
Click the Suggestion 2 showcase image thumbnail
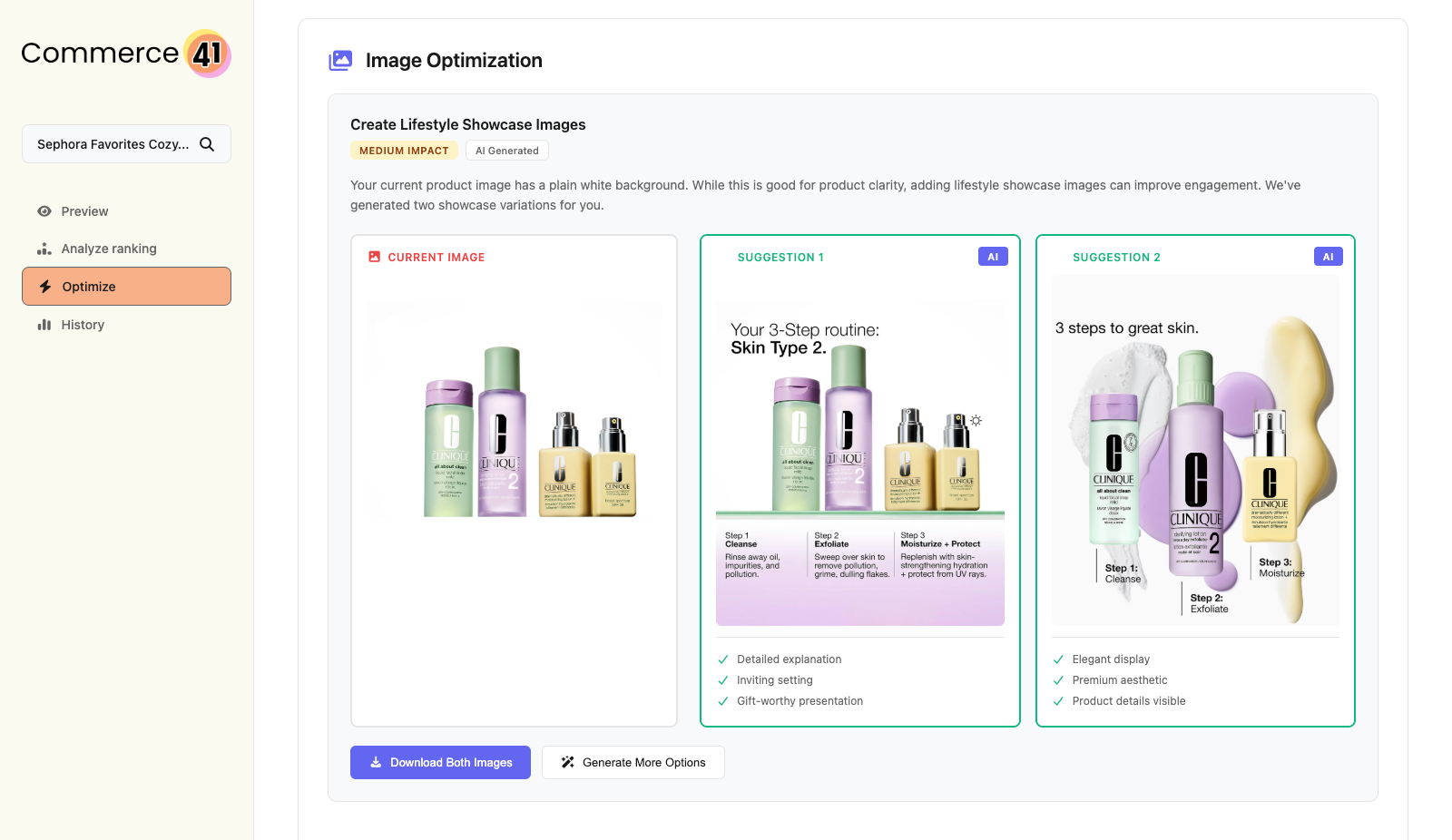pyautogui.click(x=1194, y=449)
